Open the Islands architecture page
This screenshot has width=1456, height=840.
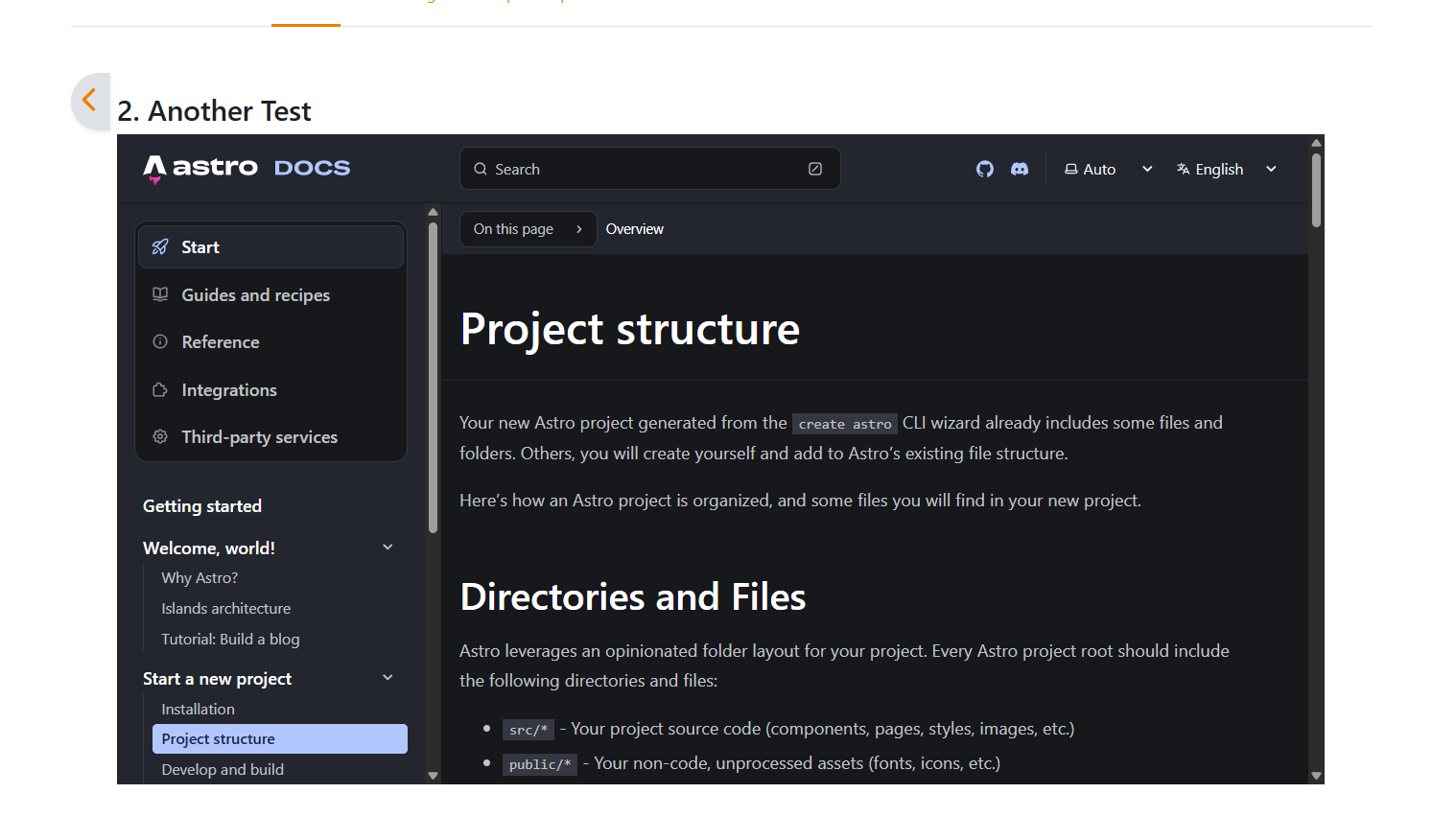(x=226, y=608)
